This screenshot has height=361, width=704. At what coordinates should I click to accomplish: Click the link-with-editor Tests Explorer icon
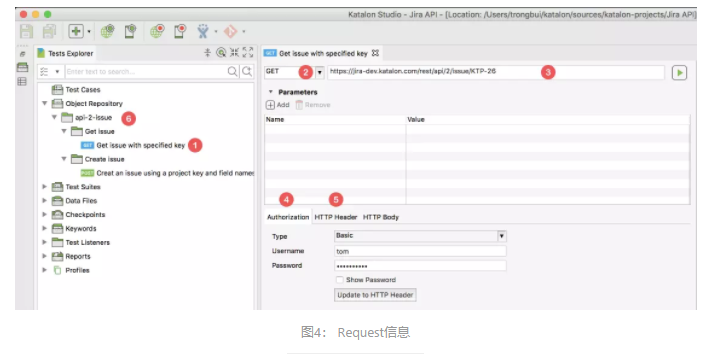click(221, 53)
